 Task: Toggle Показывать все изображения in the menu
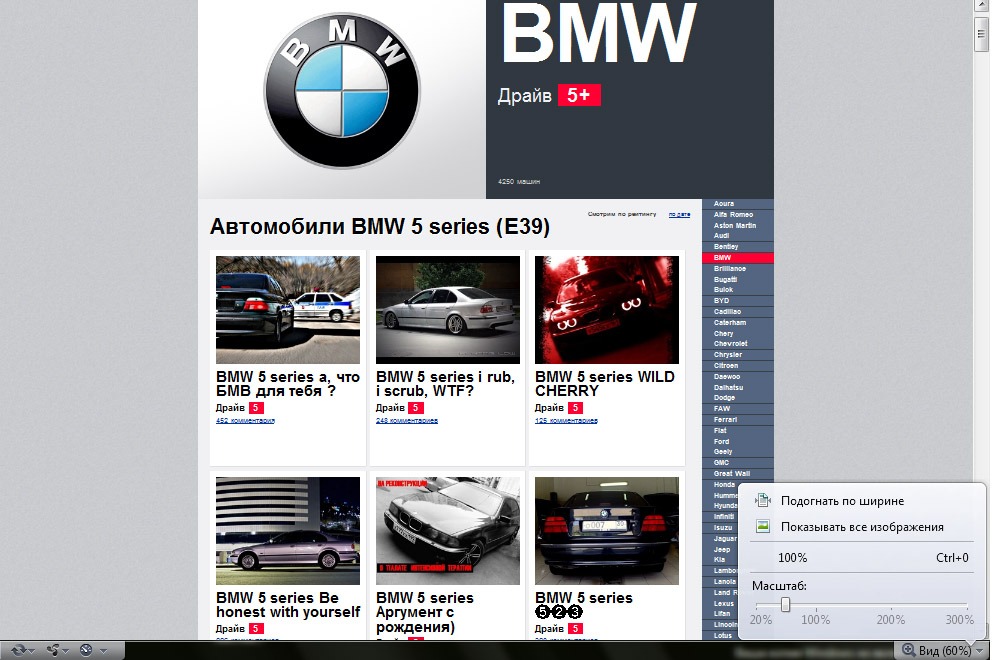click(862, 527)
